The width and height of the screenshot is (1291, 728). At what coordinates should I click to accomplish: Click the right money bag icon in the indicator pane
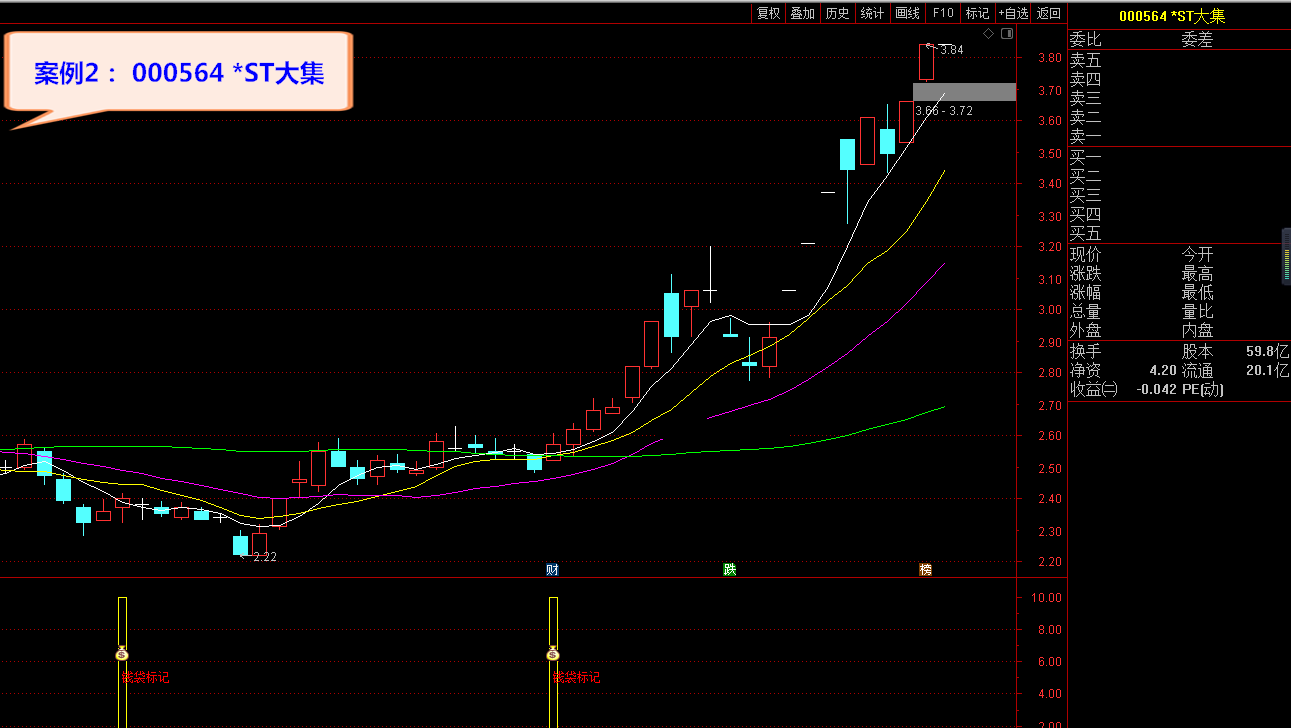coord(553,654)
